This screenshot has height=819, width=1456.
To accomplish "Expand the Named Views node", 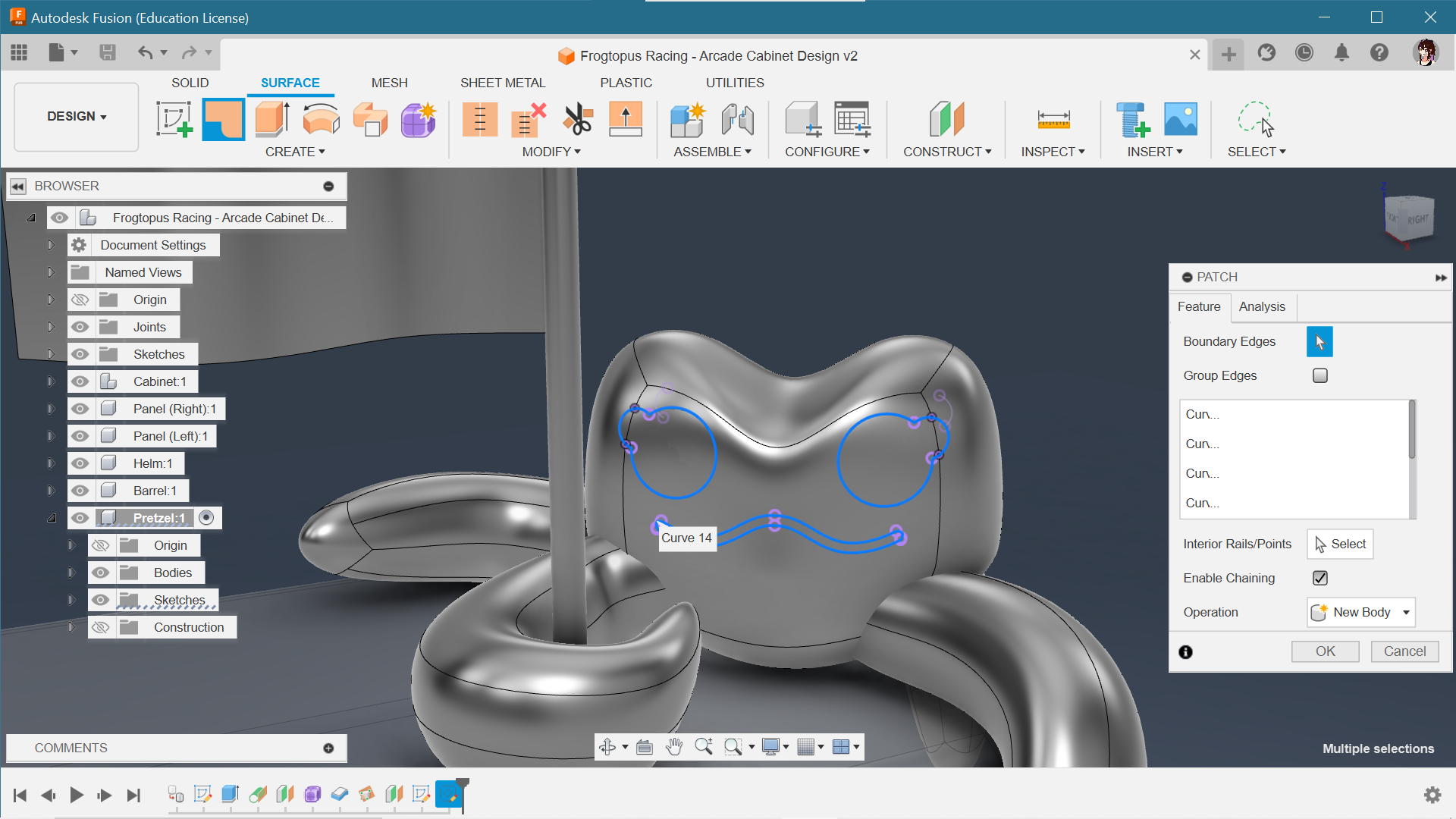I will tap(51, 272).
